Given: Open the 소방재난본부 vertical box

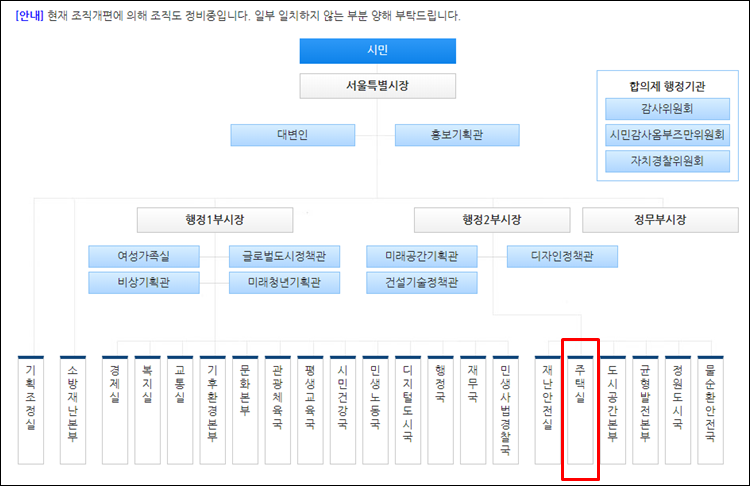Looking at the screenshot, I should pyautogui.click(x=73, y=410).
